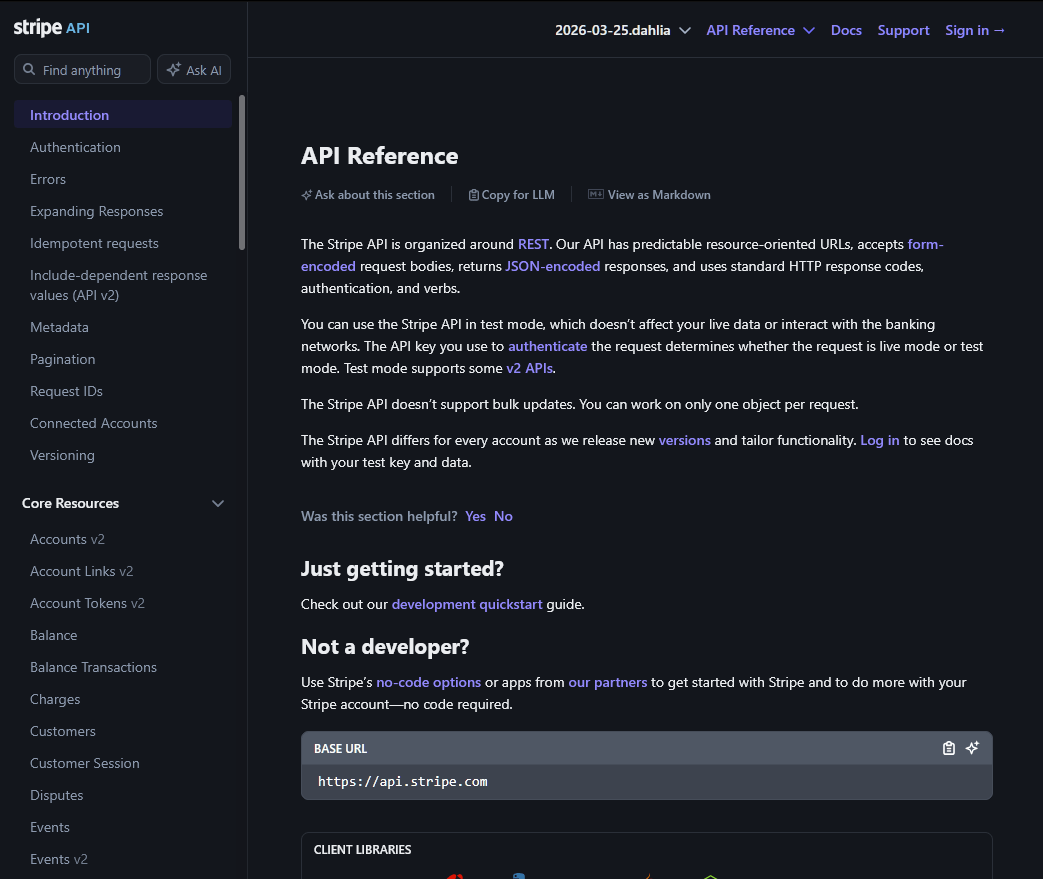Open Balance in the sidebar

point(54,635)
